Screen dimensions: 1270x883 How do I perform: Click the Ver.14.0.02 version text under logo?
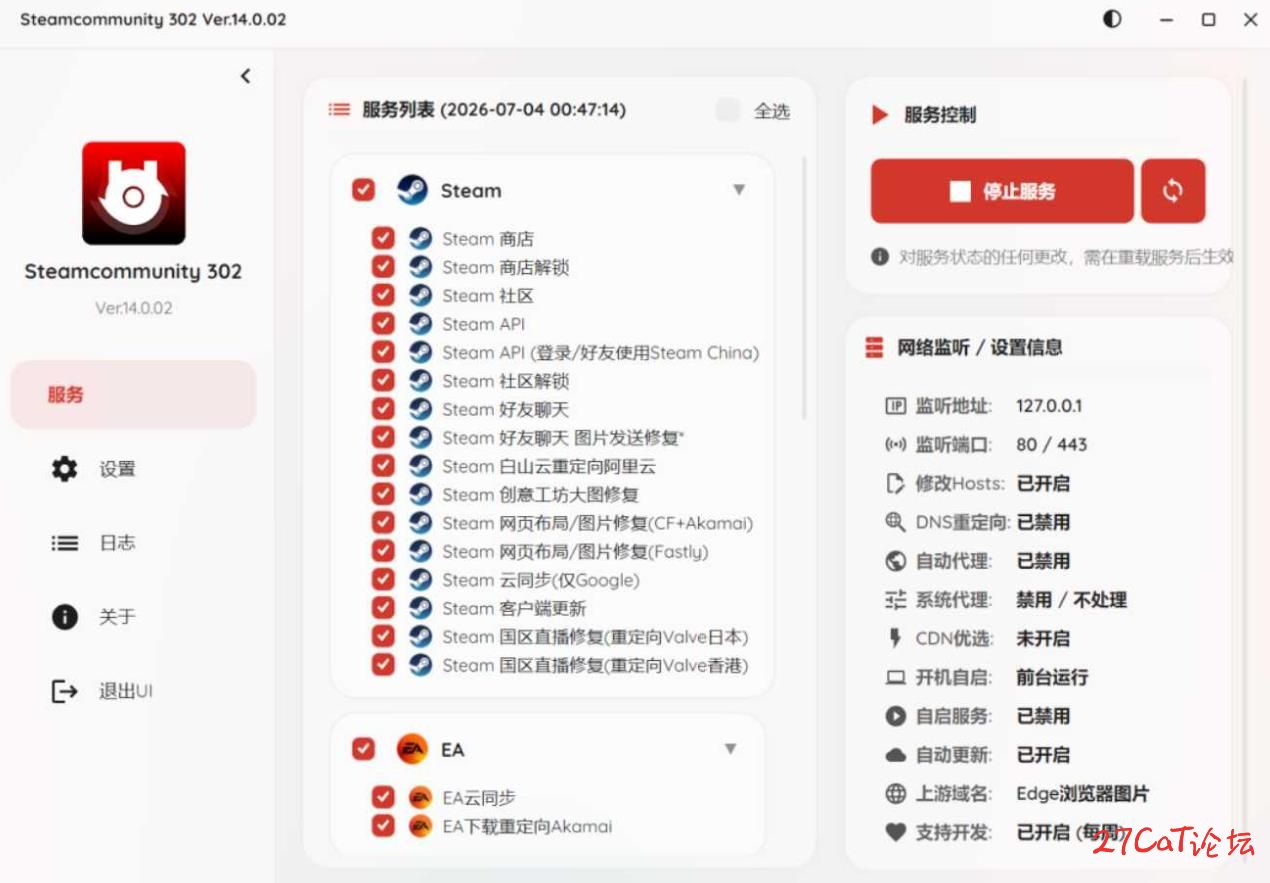click(133, 308)
